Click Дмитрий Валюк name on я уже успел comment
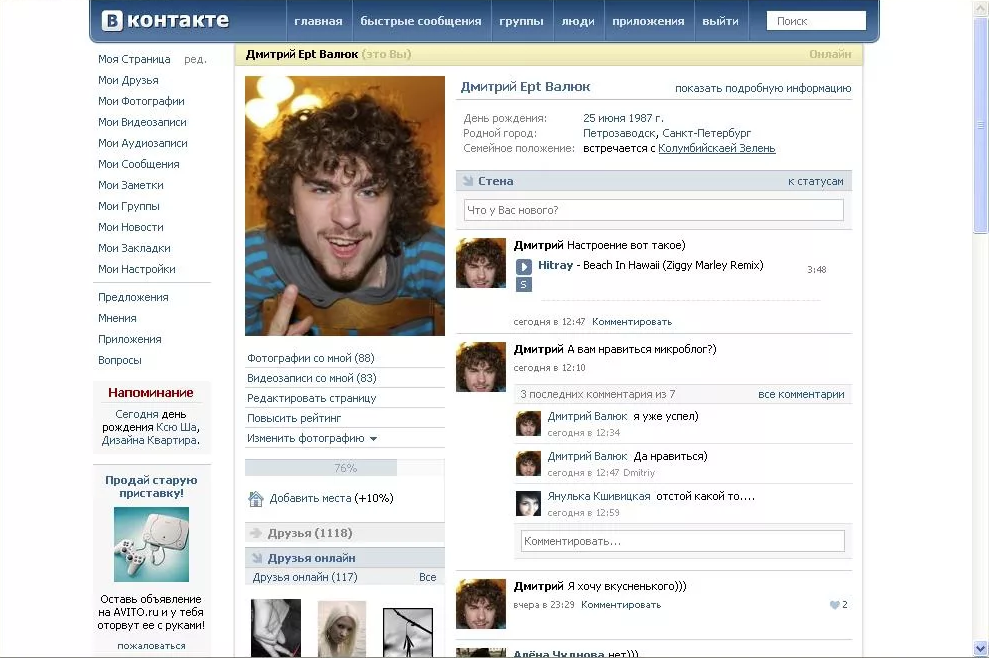The height and width of the screenshot is (658, 989). pos(587,416)
